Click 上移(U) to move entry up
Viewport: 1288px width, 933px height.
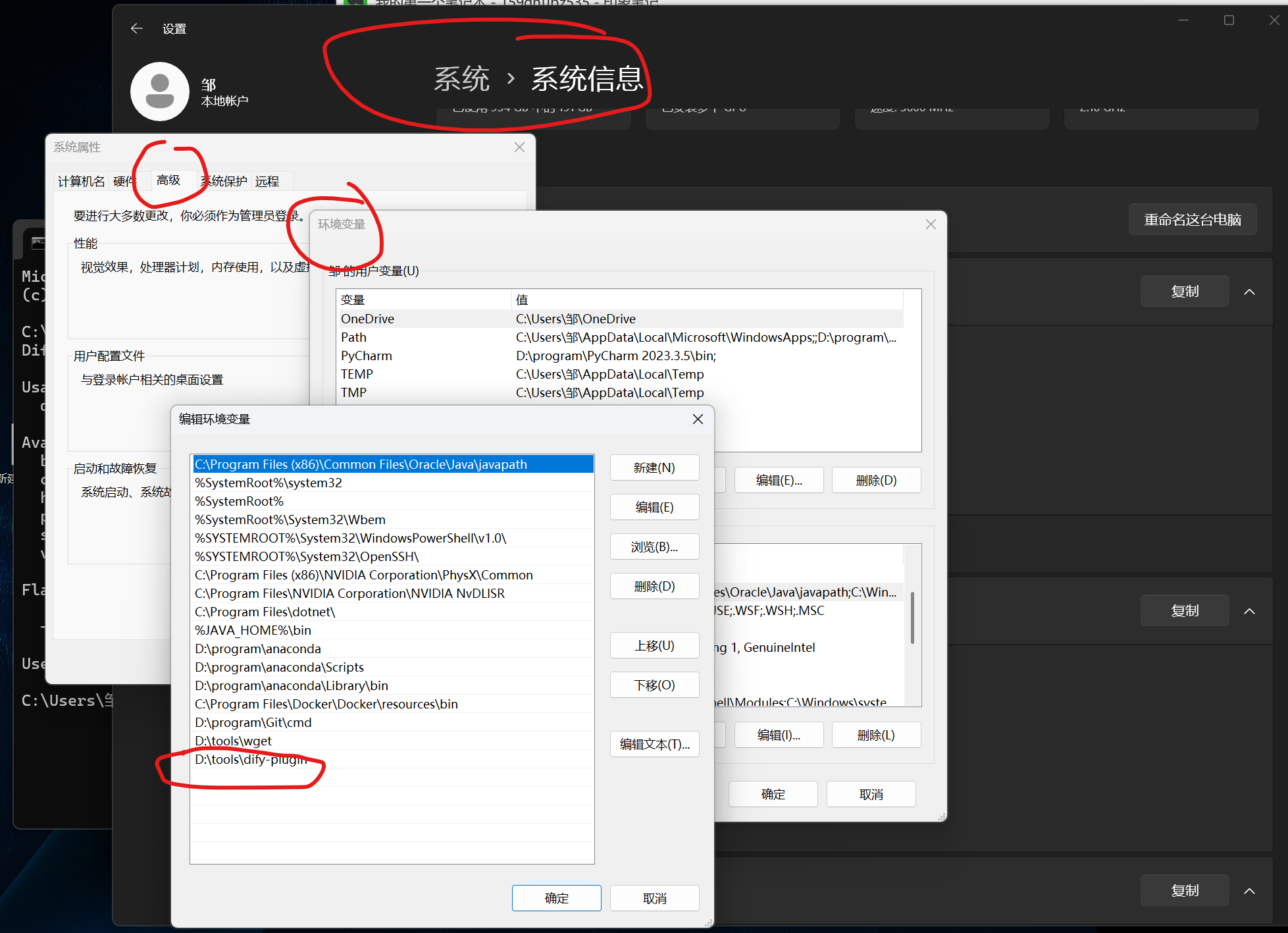click(654, 645)
